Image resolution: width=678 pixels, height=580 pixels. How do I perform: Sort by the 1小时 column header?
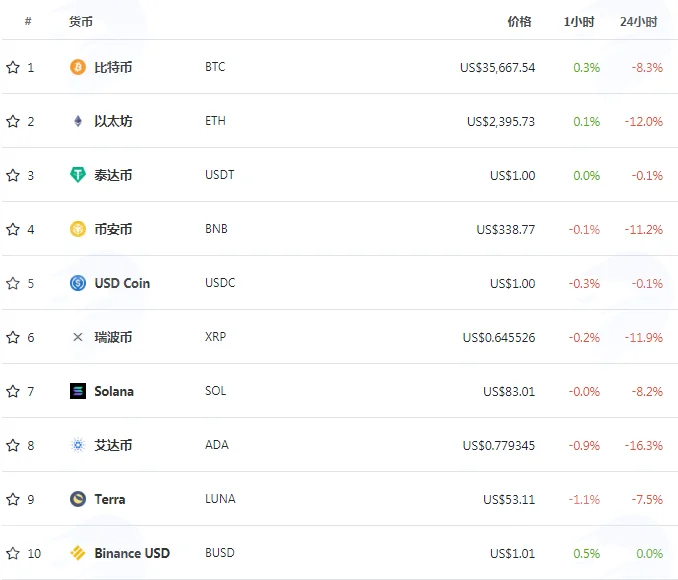579,22
